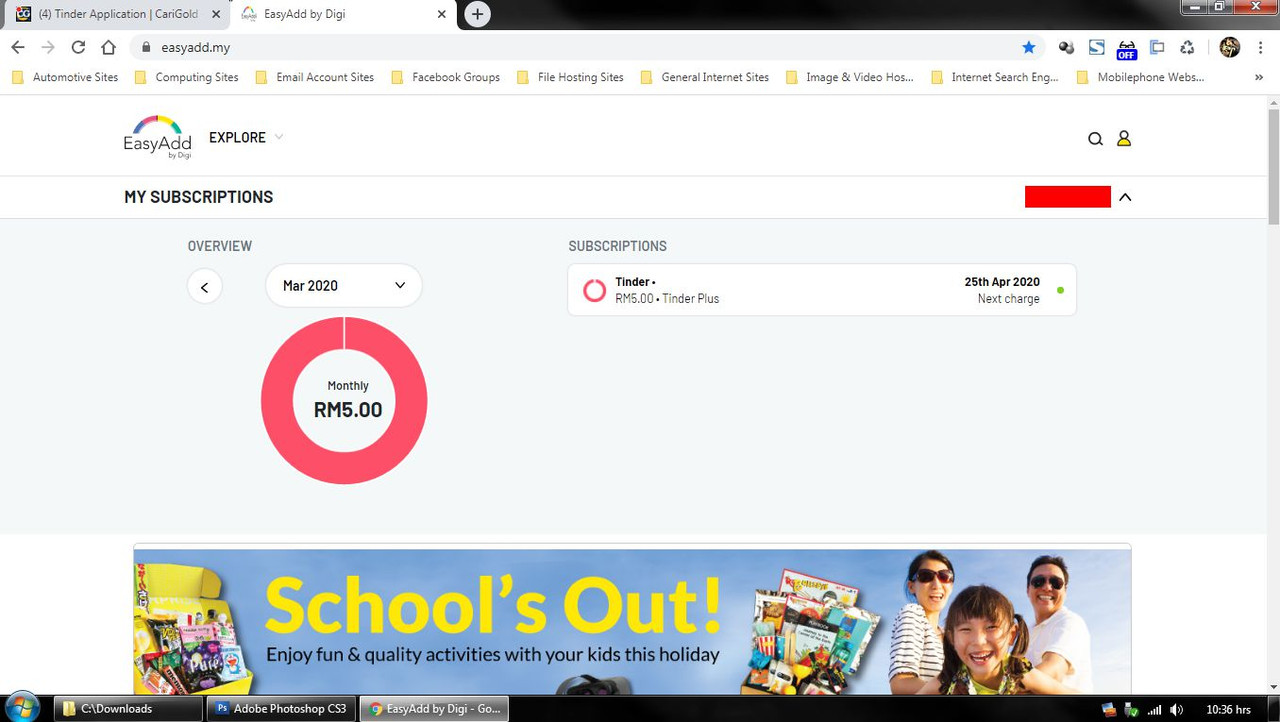Viewport: 1280px width, 722px height.
Task: Open Email Account Sites bookmark folder
Action: 315,77
